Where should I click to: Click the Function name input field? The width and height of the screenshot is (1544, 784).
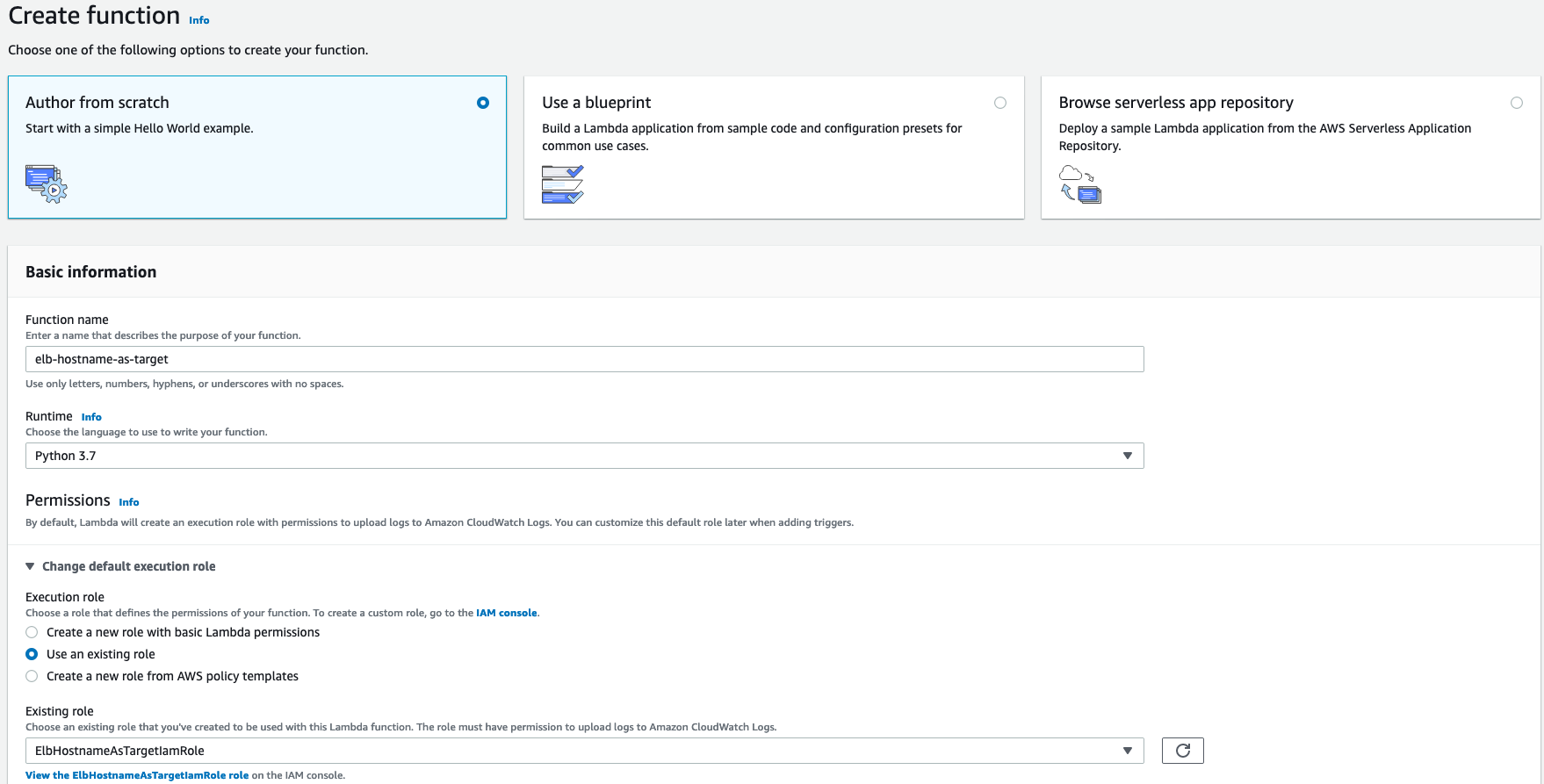click(584, 359)
